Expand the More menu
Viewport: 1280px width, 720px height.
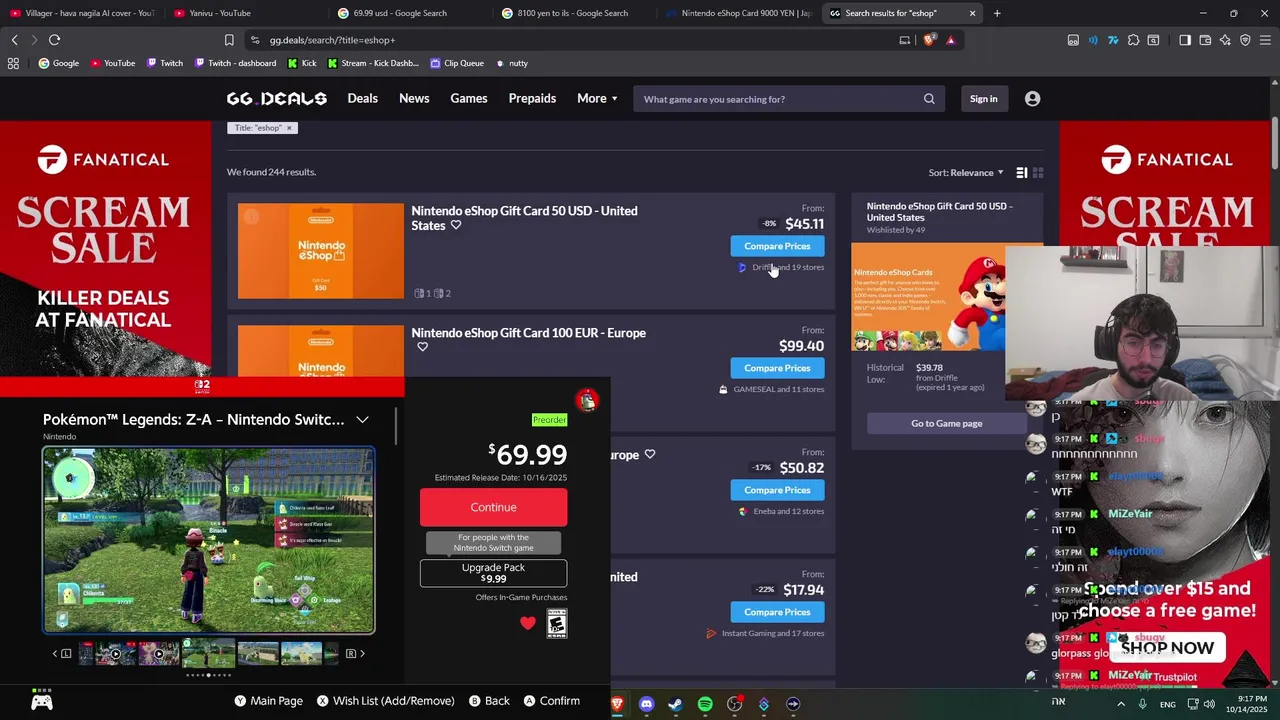597,99
